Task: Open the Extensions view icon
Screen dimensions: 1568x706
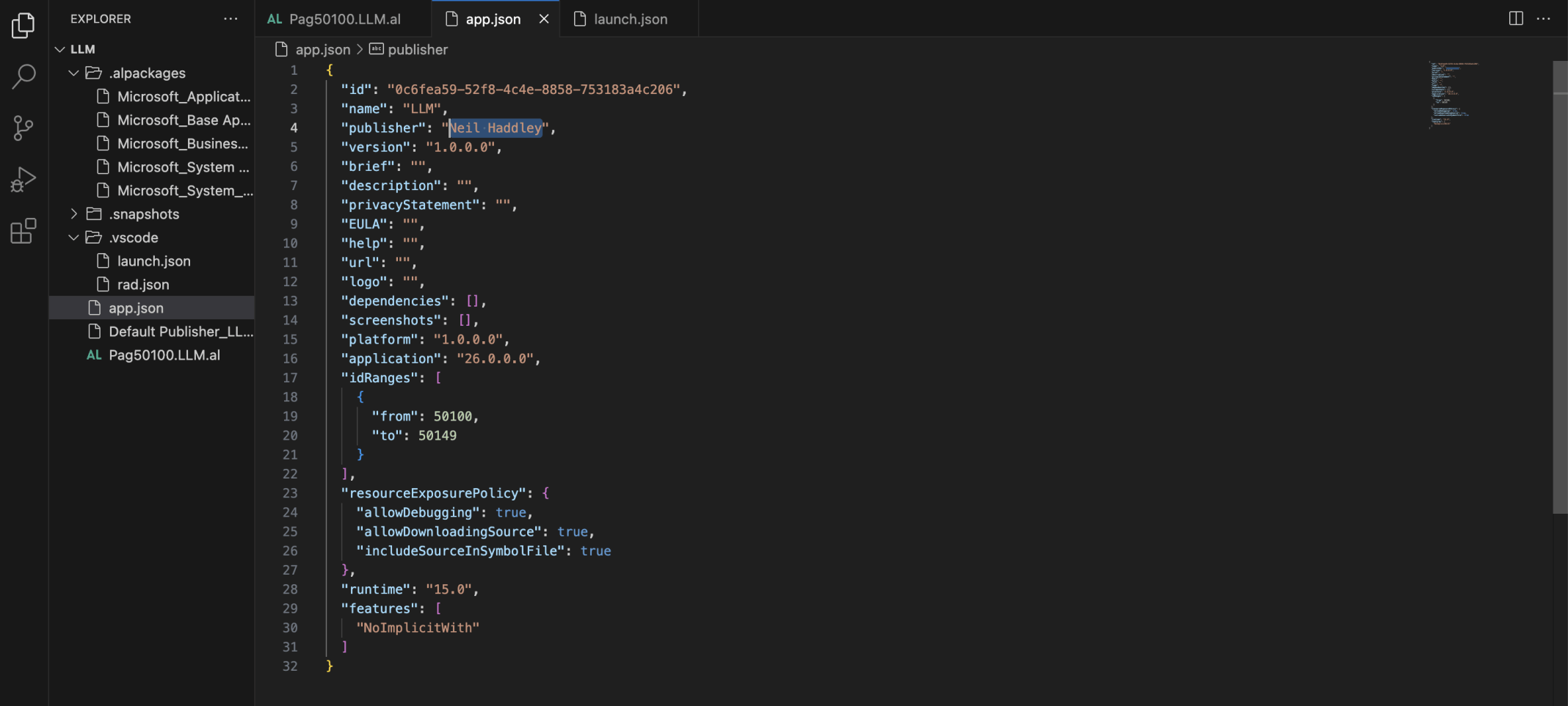Action: point(23,231)
